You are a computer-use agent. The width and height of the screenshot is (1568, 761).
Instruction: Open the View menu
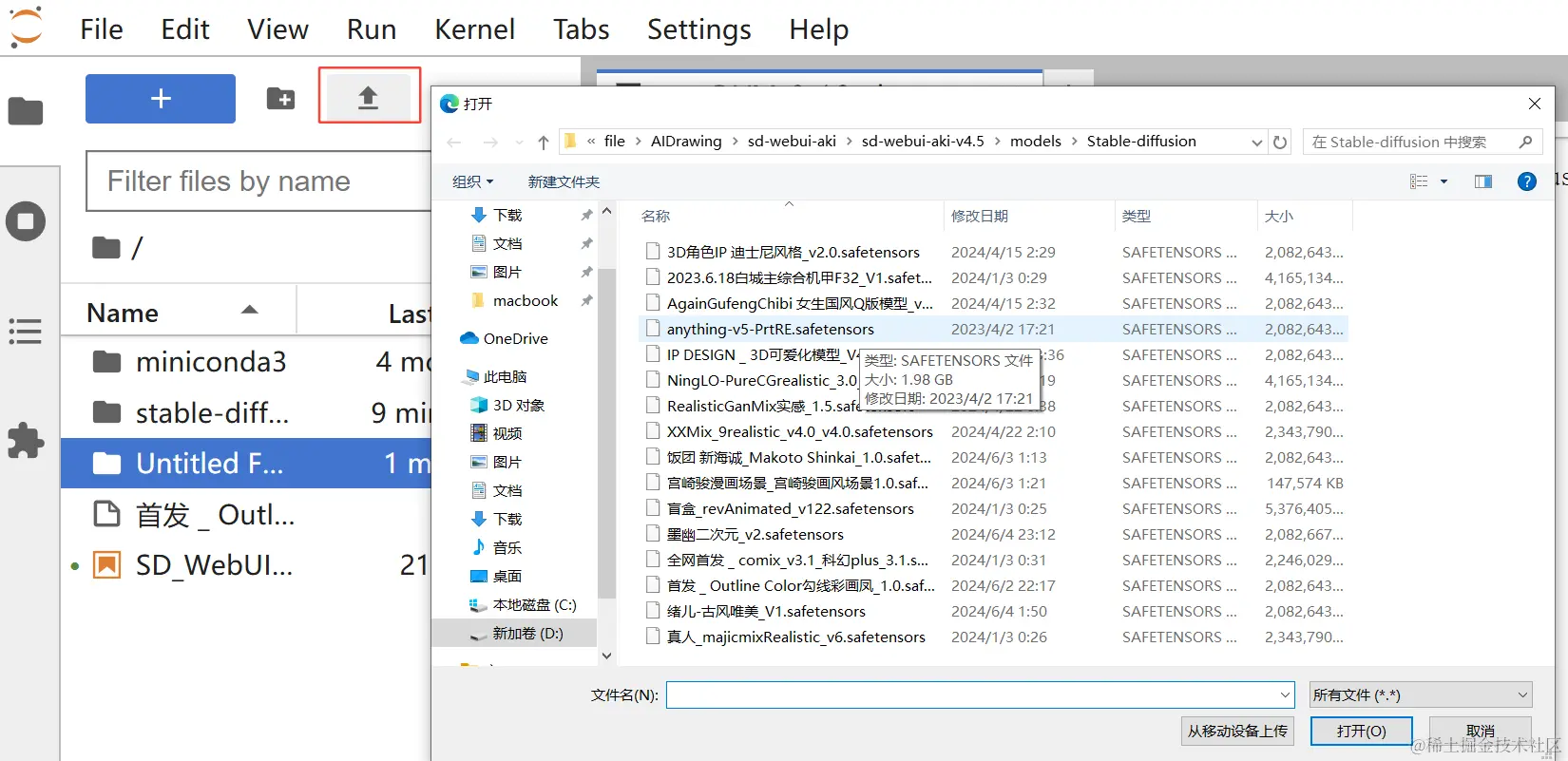(277, 29)
